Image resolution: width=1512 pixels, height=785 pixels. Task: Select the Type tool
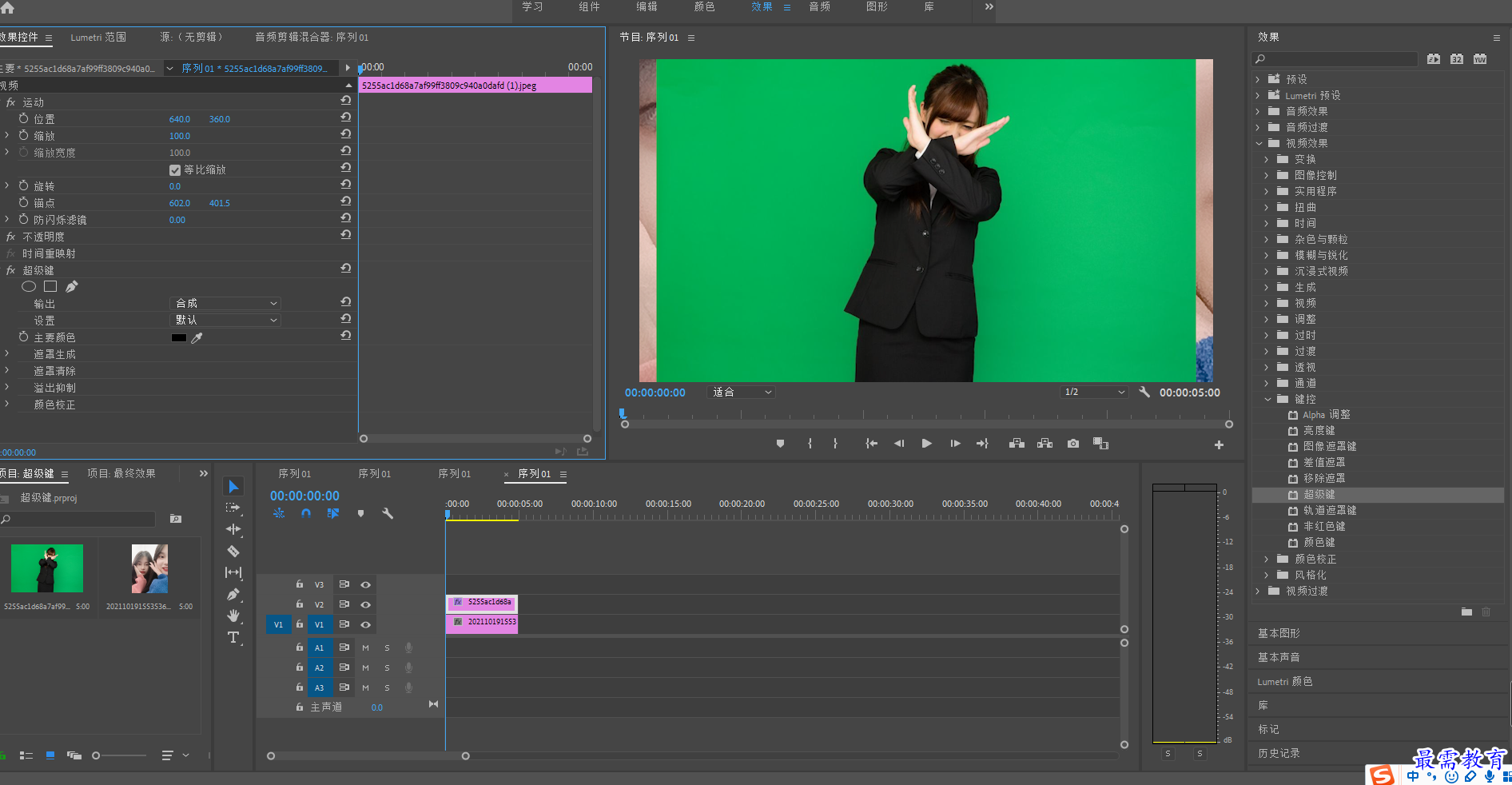click(233, 637)
